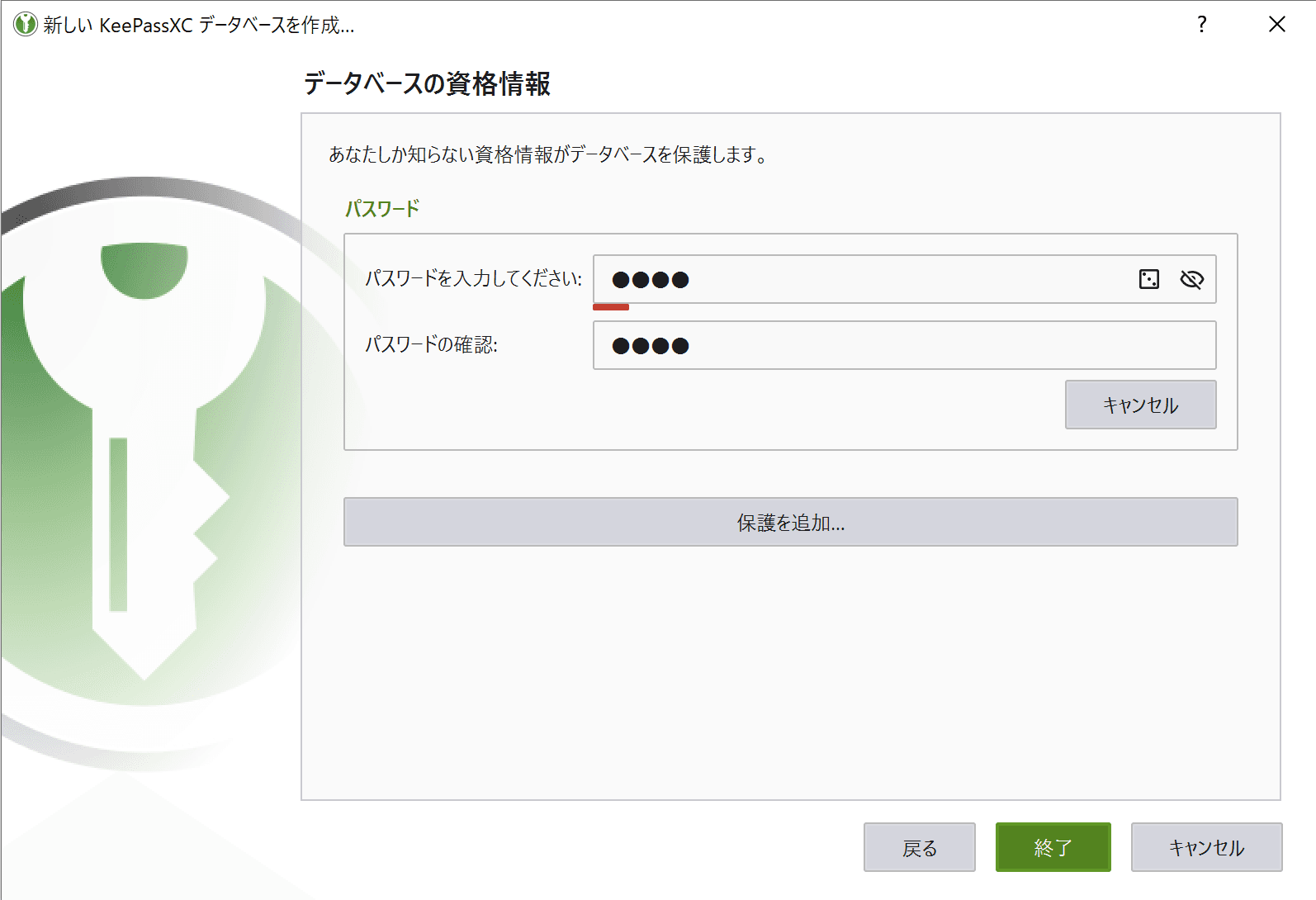Go back with the 戻る button
The image size is (1316, 900).
(919, 847)
